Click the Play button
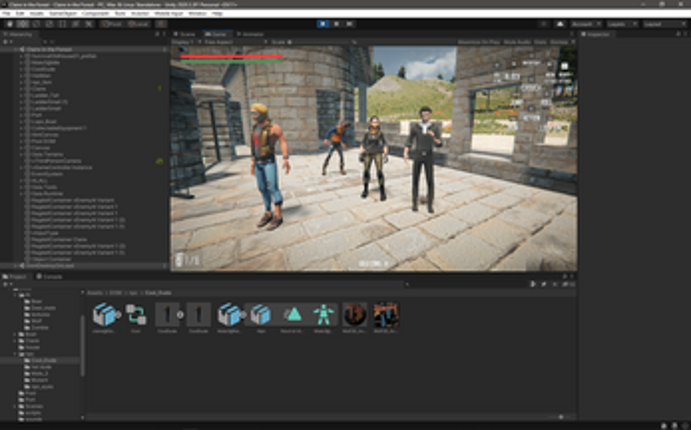Screen dimensions: 691x430 point(323,24)
